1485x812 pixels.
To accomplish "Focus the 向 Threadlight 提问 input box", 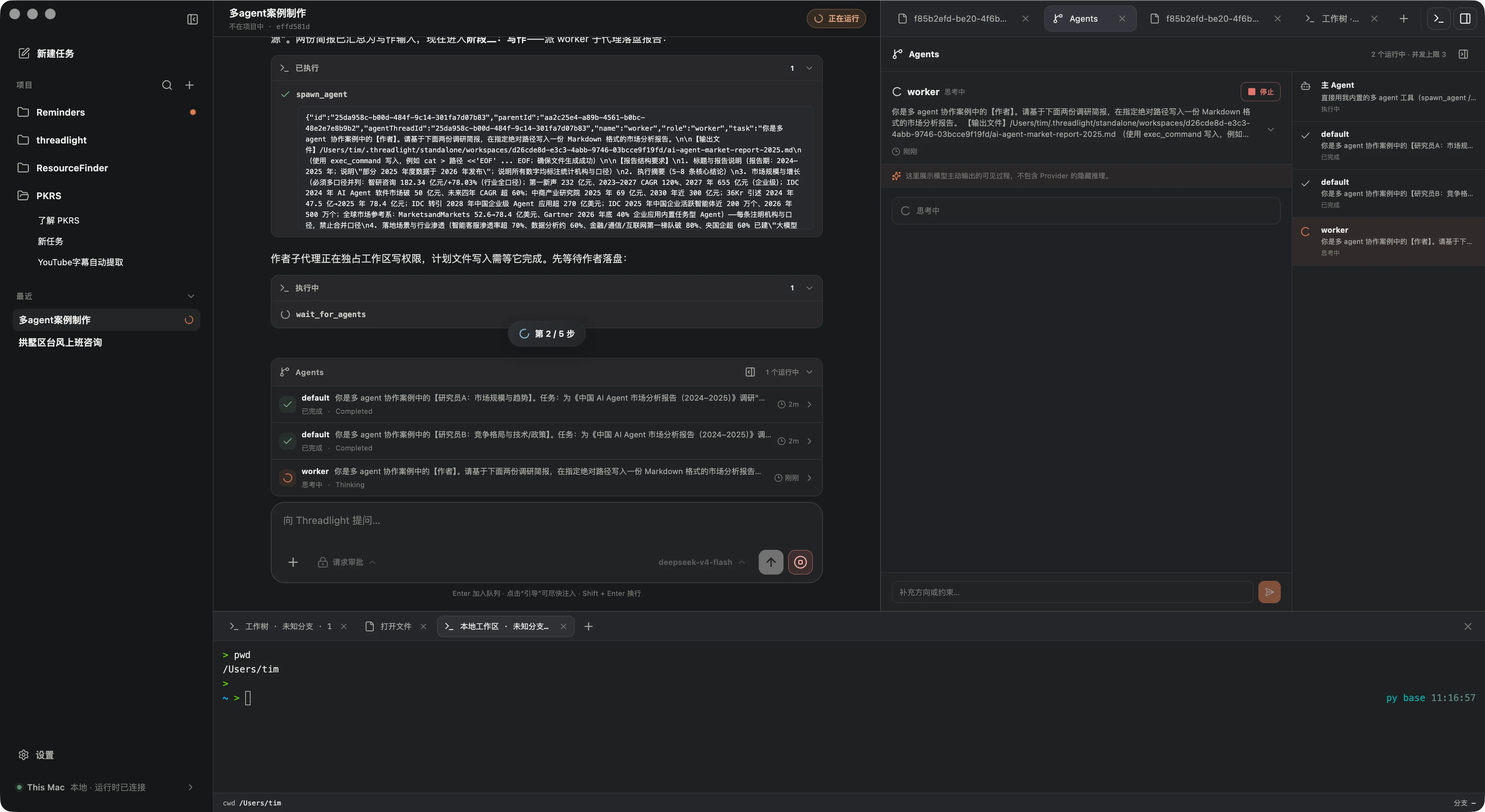I will click(546, 520).
